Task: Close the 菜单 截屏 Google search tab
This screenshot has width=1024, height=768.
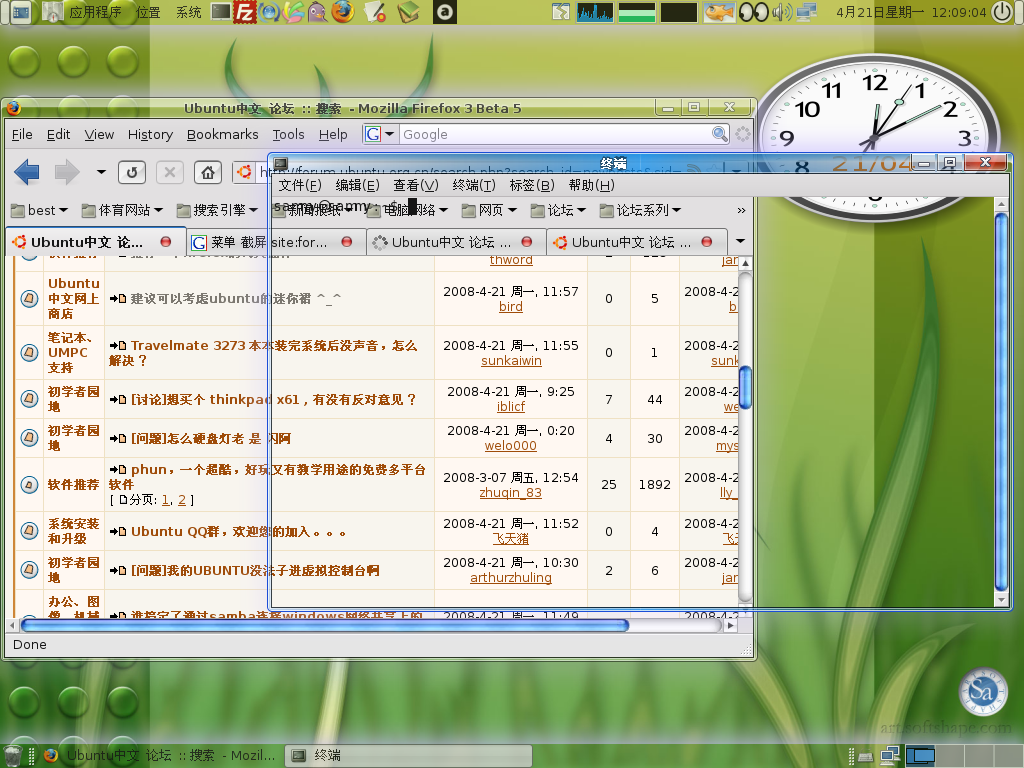Action: [347, 242]
